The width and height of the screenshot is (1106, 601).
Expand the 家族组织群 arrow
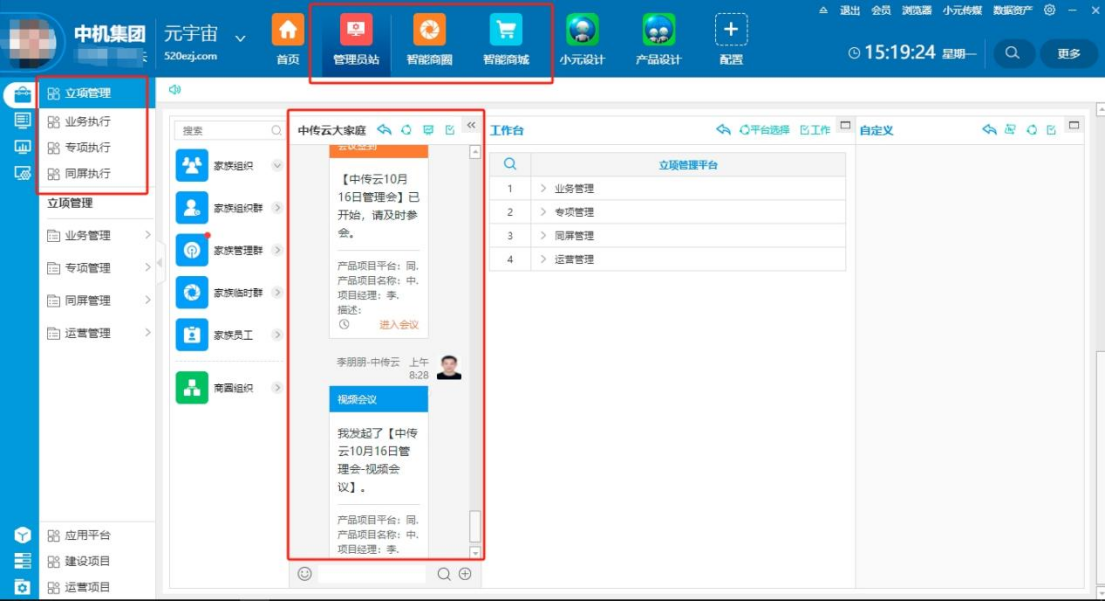point(277,208)
